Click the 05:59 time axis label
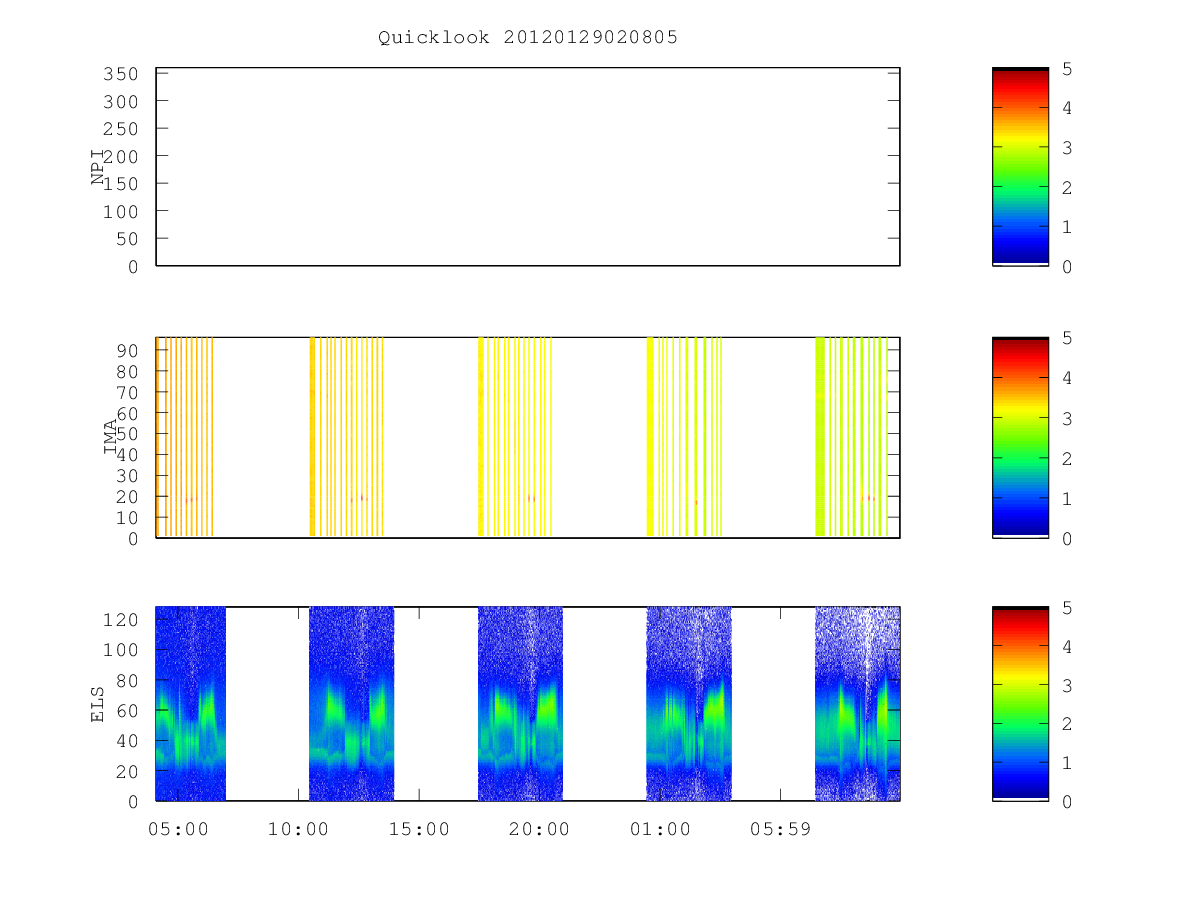This screenshot has width=1200, height=900. coord(780,829)
